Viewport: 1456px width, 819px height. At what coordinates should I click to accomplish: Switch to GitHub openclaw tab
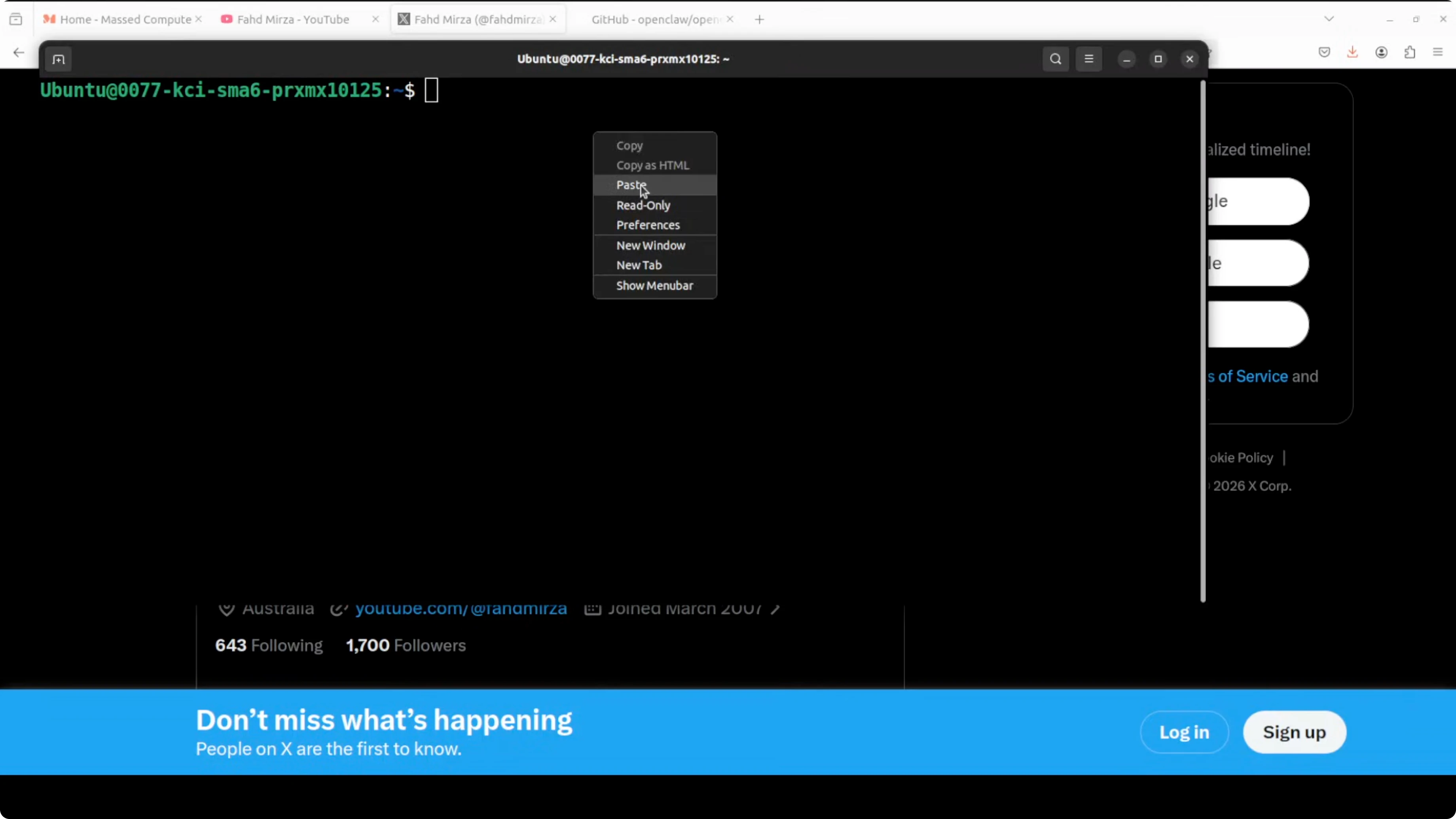point(654,19)
